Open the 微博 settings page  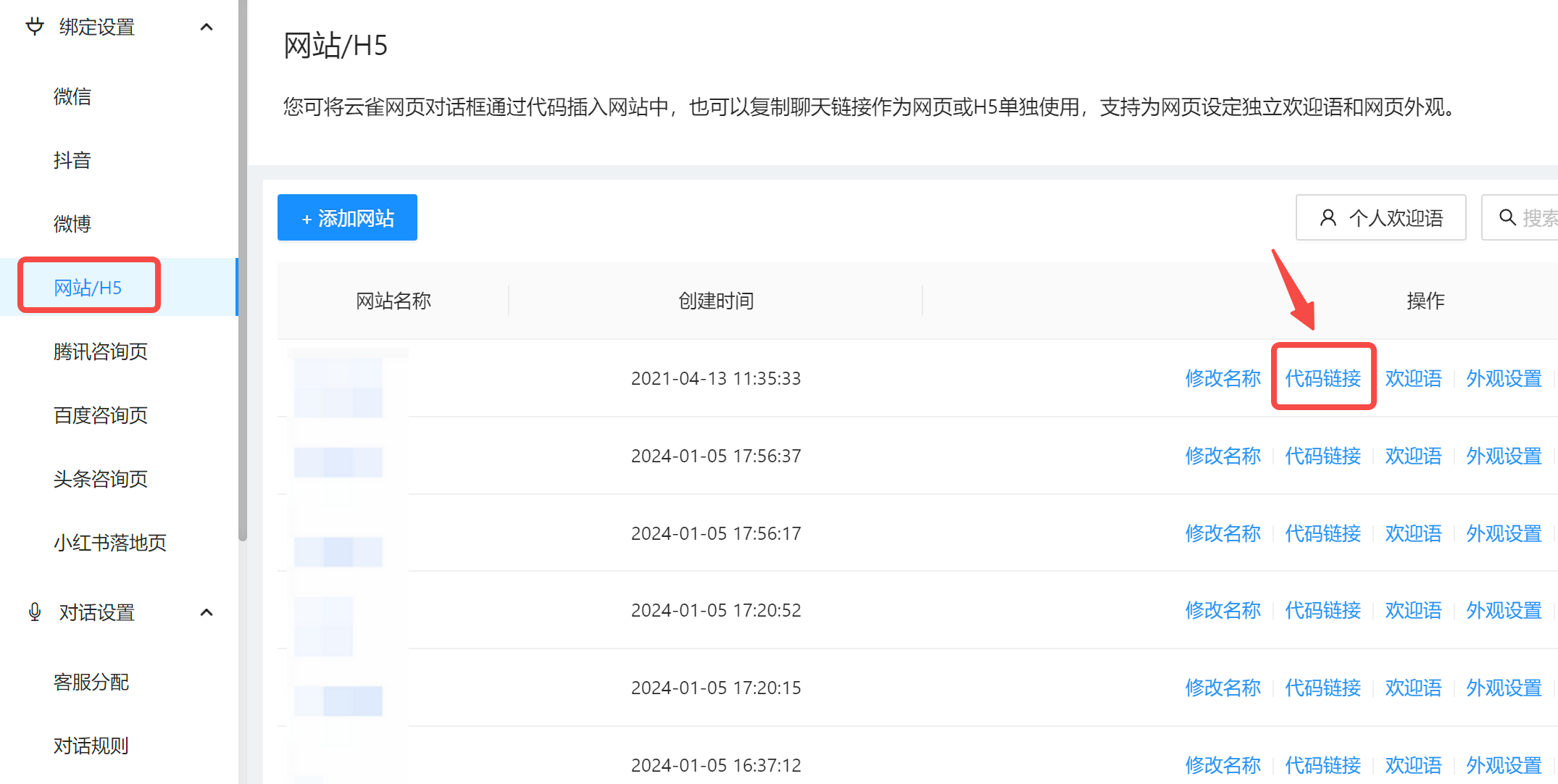[x=72, y=222]
